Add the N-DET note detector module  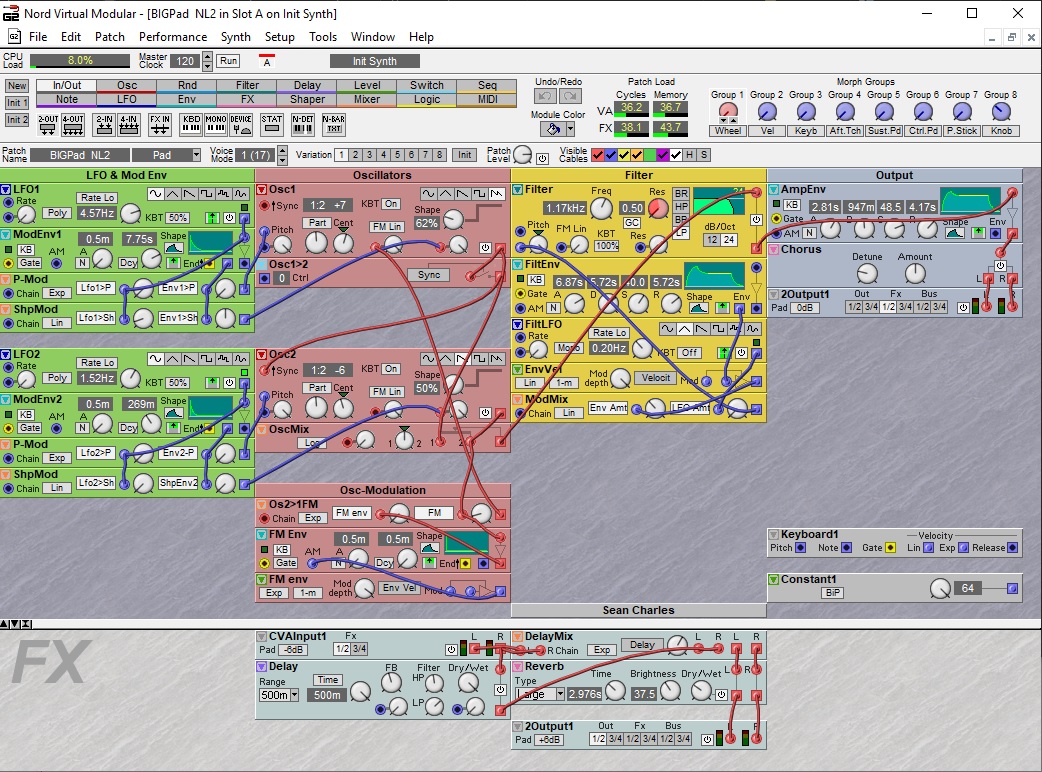point(303,125)
